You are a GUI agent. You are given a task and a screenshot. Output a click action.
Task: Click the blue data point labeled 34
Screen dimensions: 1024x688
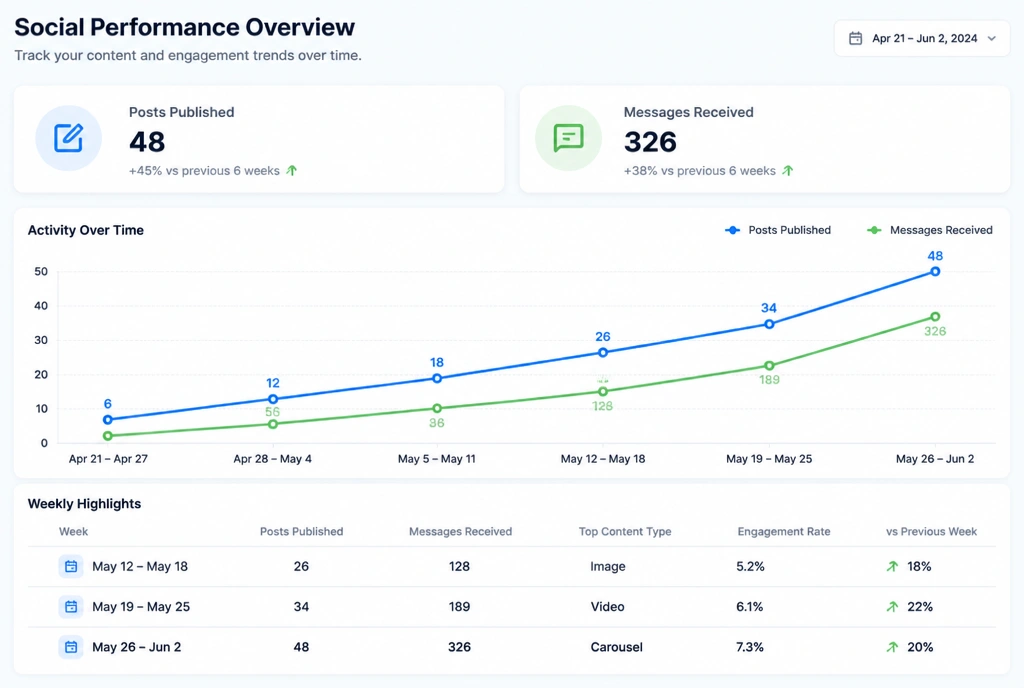(769, 324)
